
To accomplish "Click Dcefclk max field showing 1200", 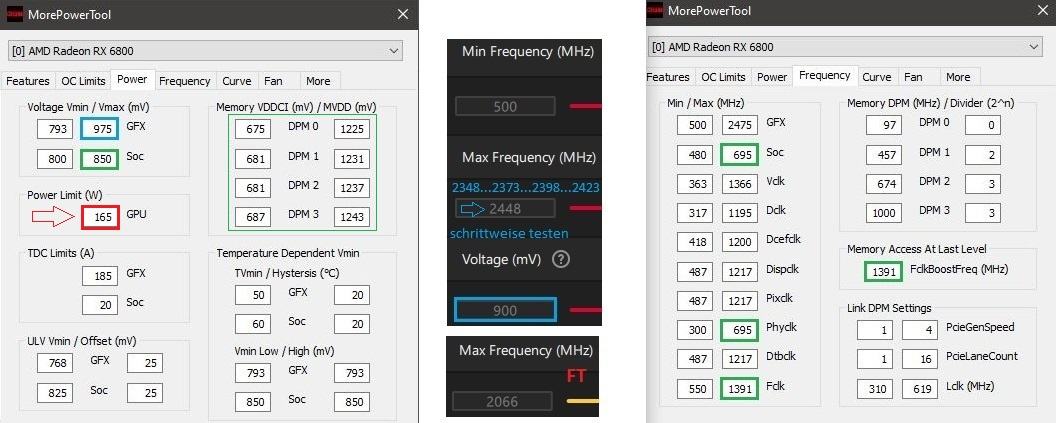I will pos(740,242).
